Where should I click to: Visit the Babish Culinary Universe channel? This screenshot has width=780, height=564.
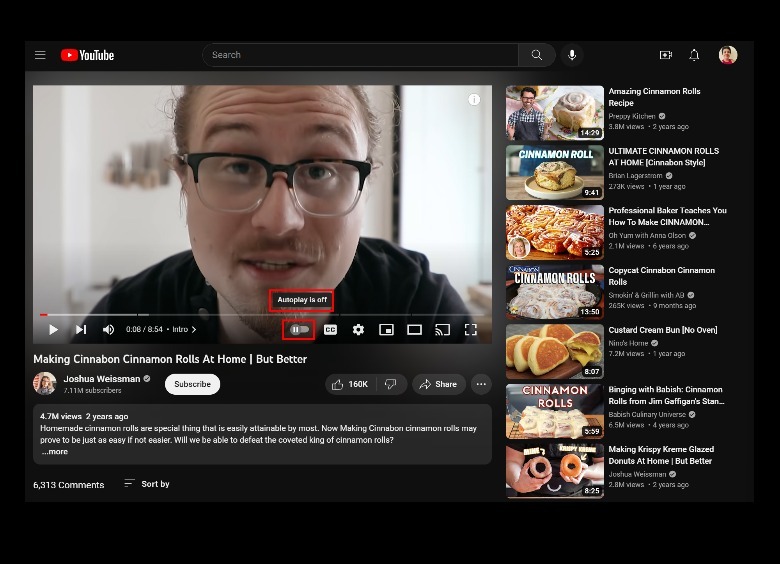[647, 414]
